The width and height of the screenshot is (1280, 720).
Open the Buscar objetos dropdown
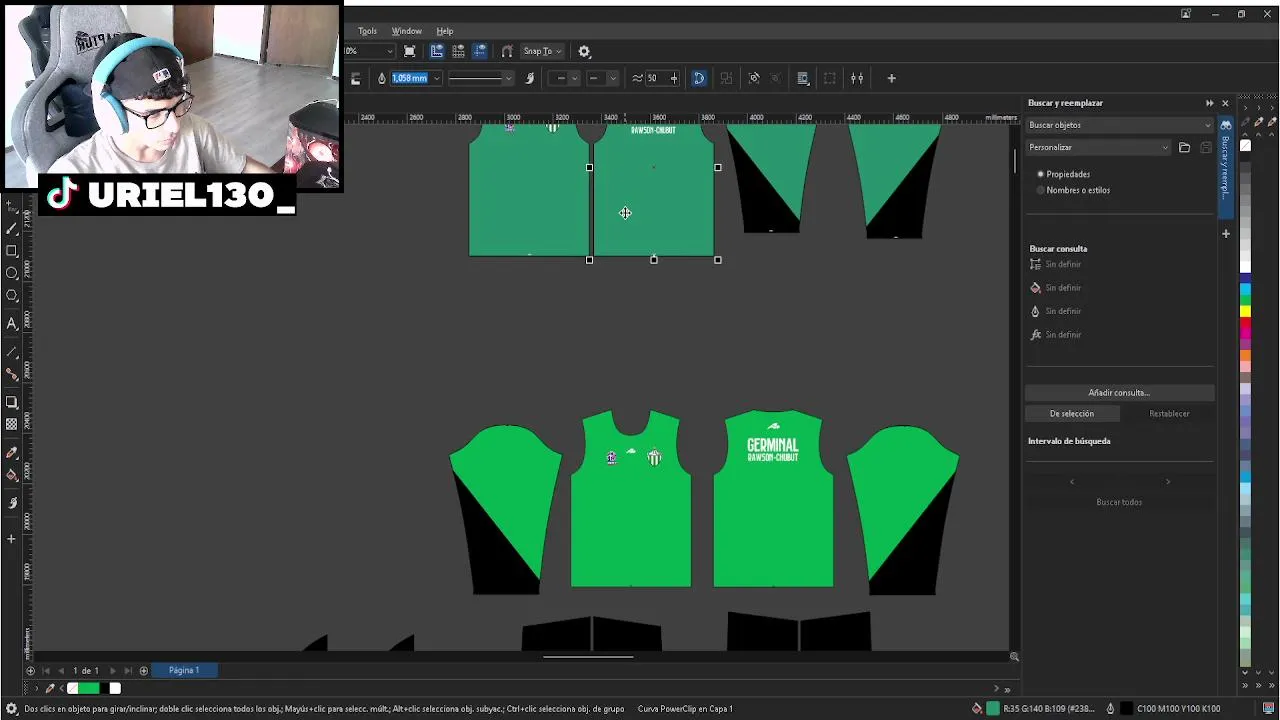(1119, 125)
